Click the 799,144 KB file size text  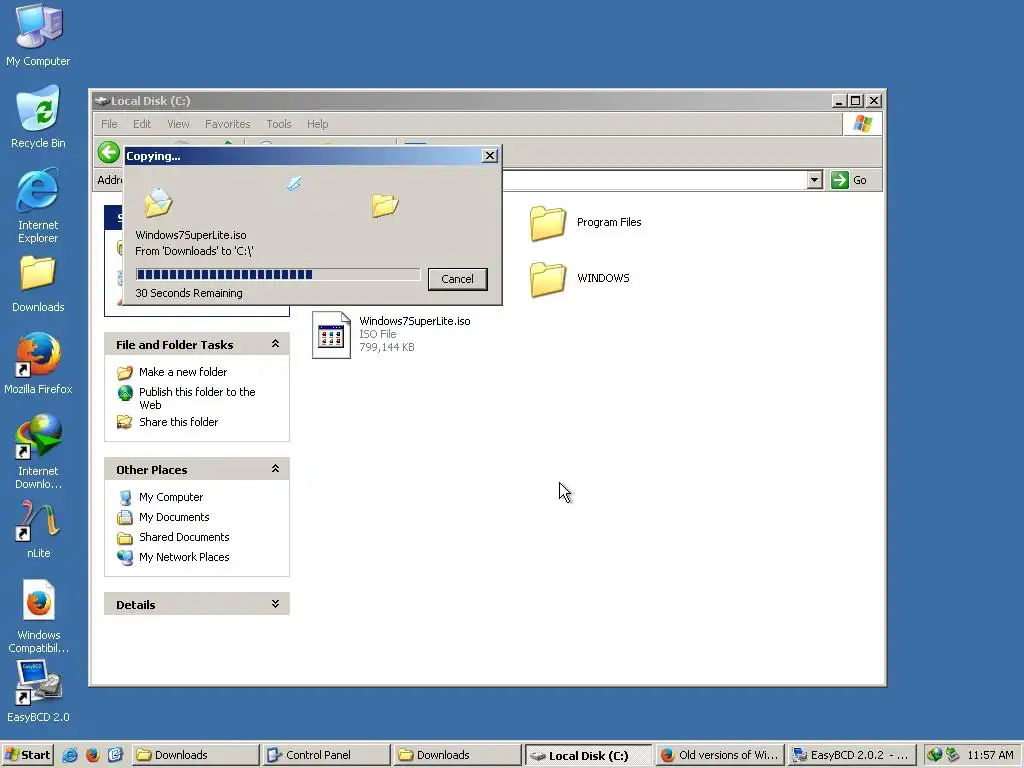[x=387, y=347]
